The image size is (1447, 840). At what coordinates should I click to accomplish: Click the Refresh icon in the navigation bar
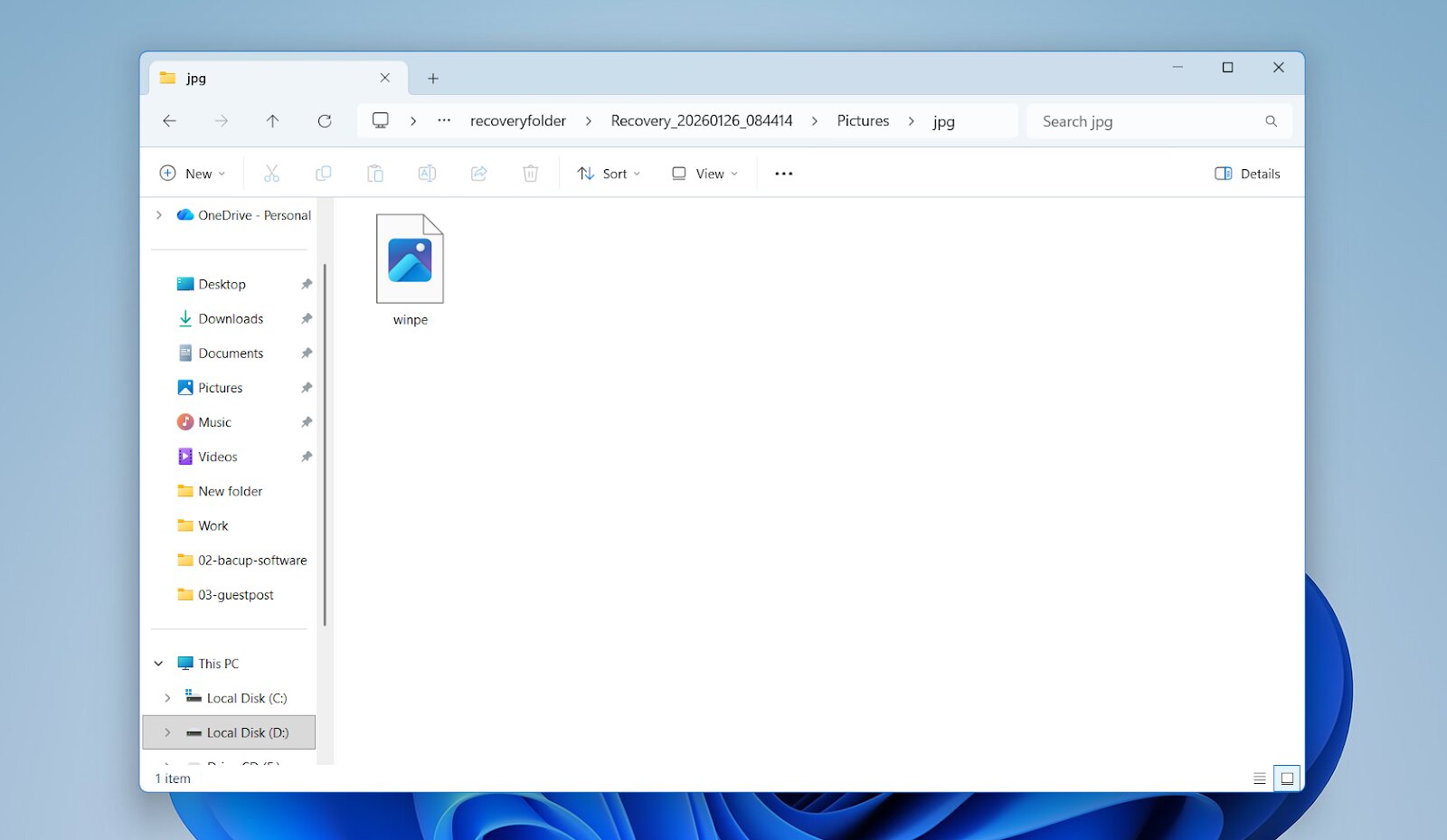tap(325, 120)
